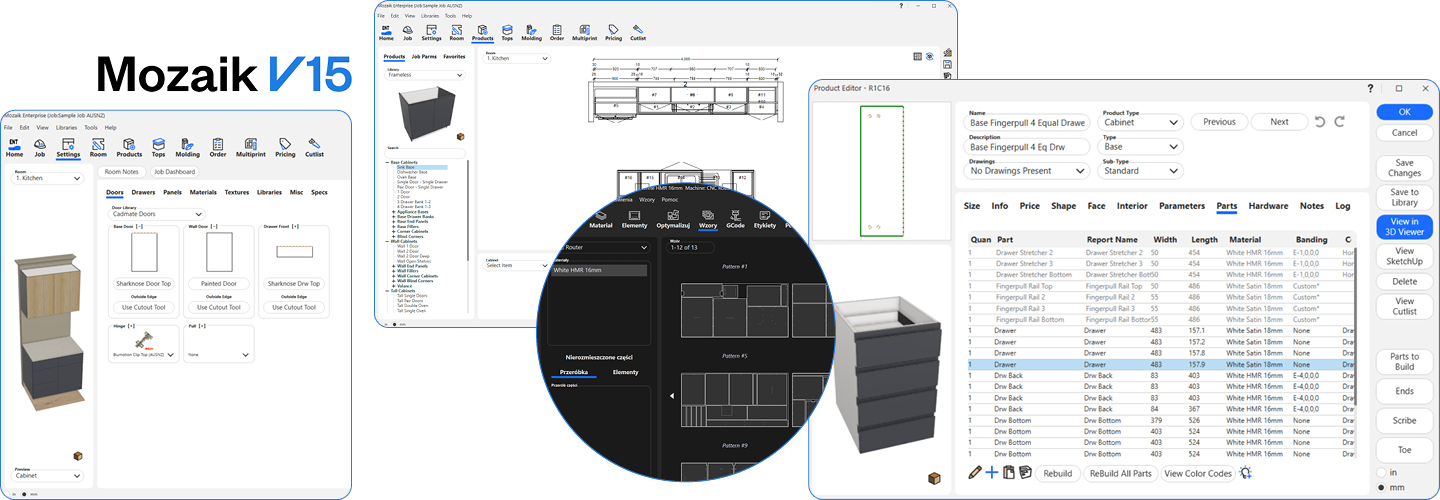Select Fingerpull Rail Top row in parts table
The height and width of the screenshot is (500, 1440).
(x=1160, y=286)
